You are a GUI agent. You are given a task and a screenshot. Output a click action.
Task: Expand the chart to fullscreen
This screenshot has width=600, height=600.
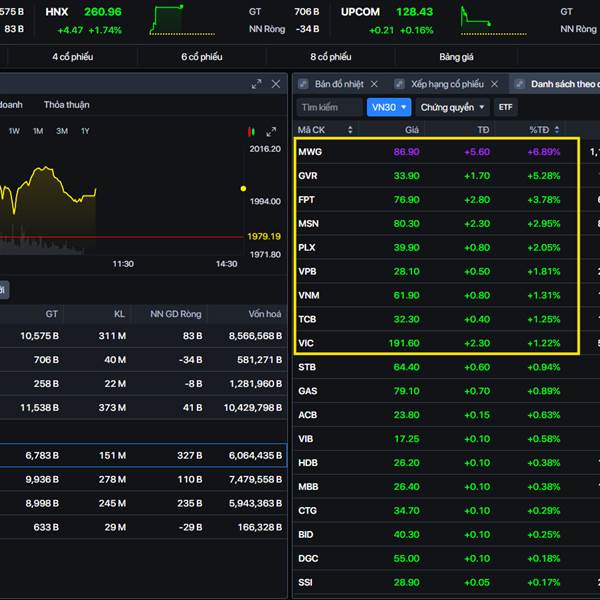(x=270, y=131)
